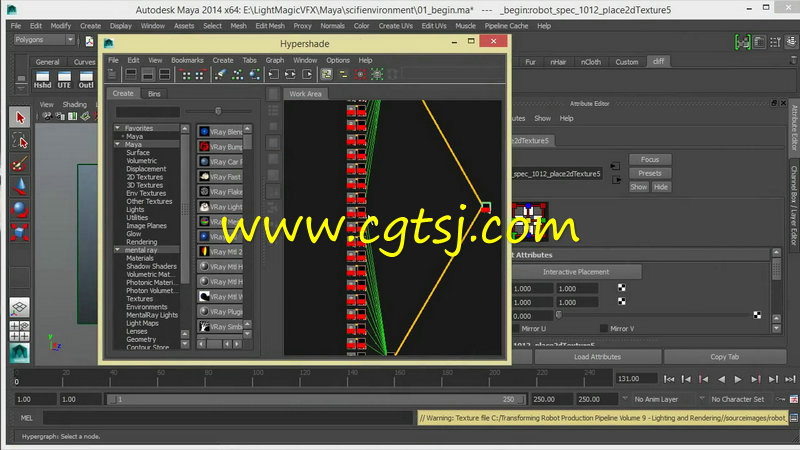Toggle the Mirror V checkbox
This screenshot has width=800, height=450.
pyautogui.click(x=604, y=329)
